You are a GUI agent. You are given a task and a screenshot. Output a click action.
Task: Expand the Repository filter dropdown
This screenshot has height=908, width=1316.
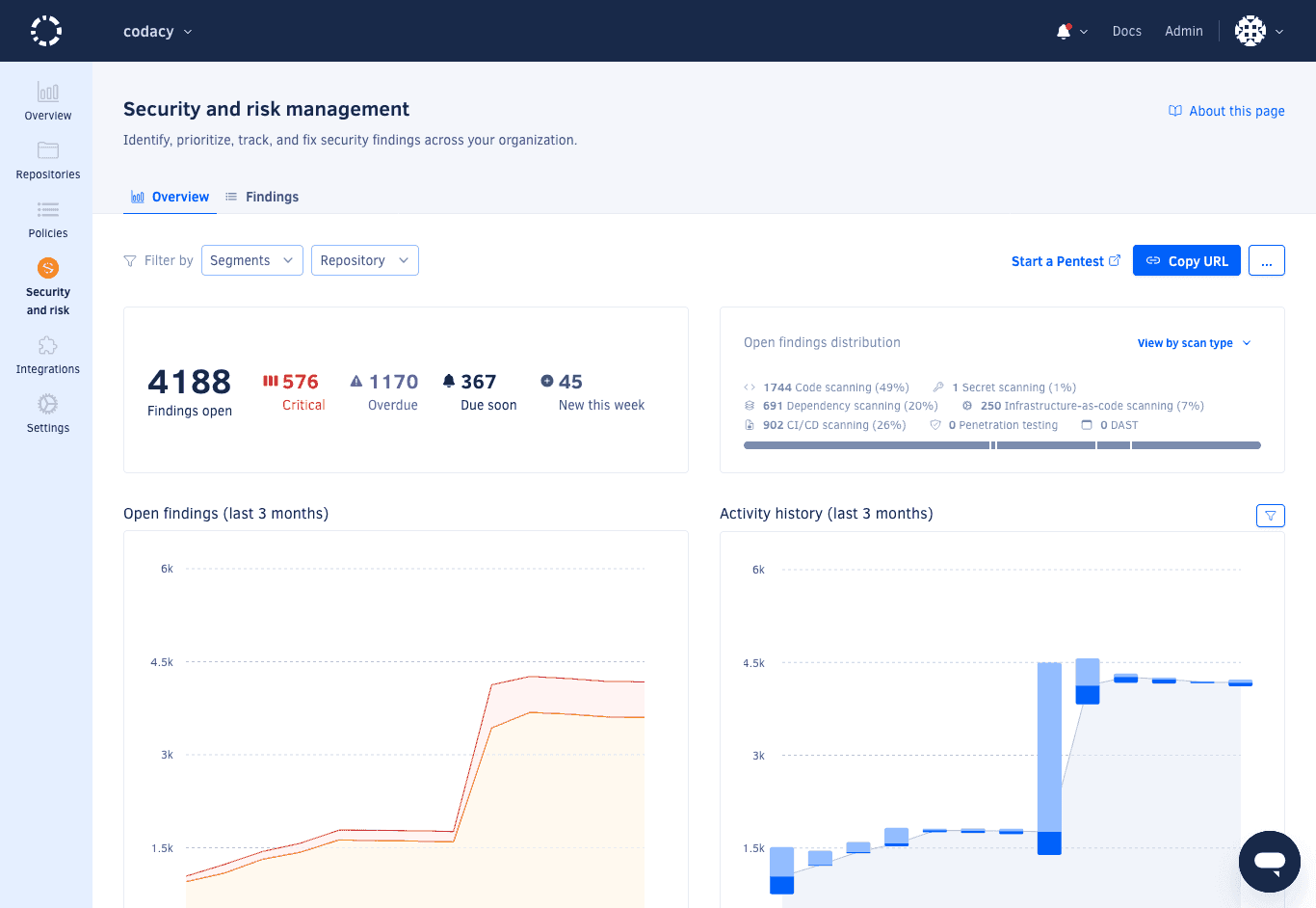coord(364,259)
